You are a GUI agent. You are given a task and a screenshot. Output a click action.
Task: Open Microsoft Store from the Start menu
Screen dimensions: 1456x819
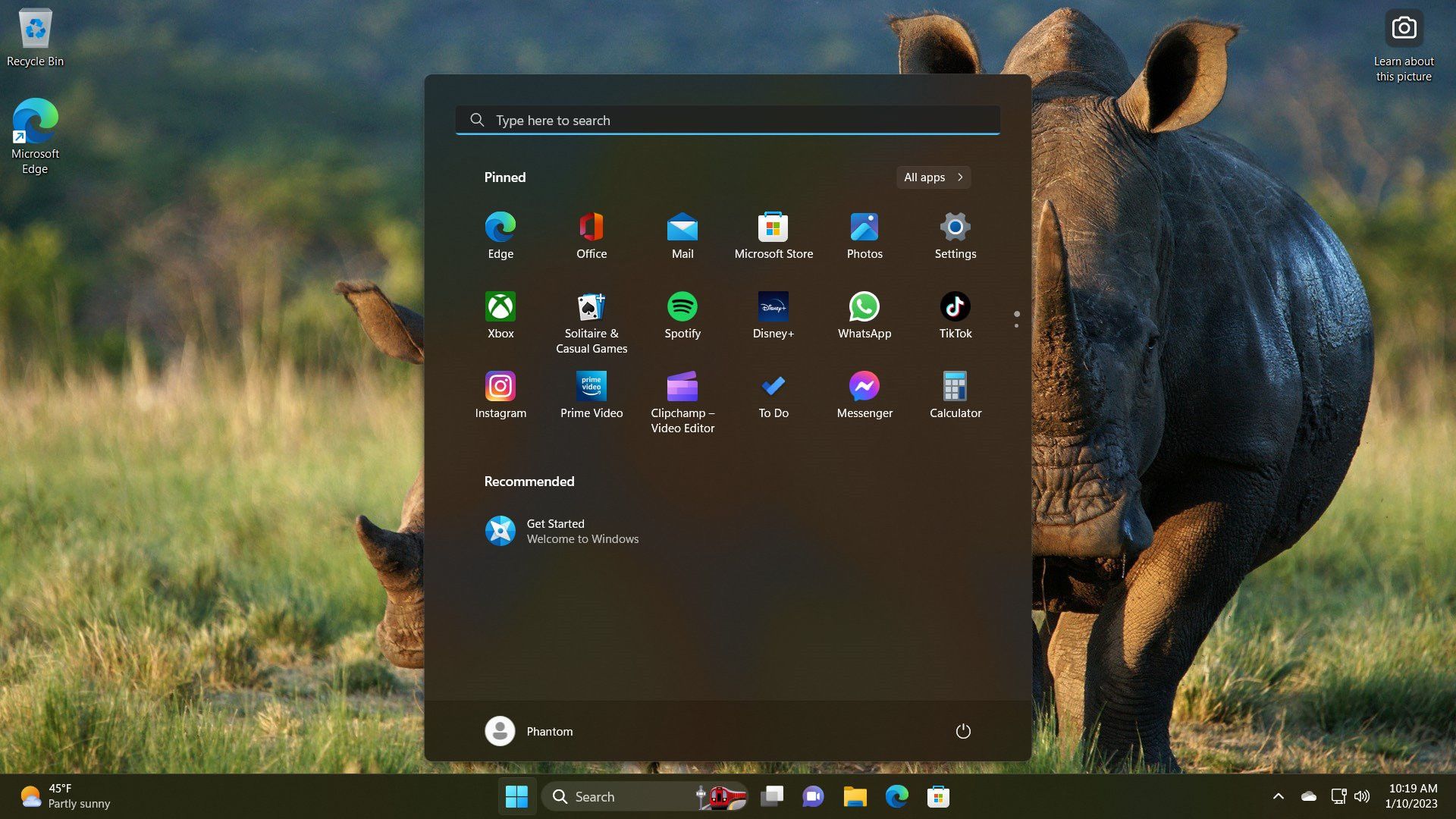coord(773,227)
